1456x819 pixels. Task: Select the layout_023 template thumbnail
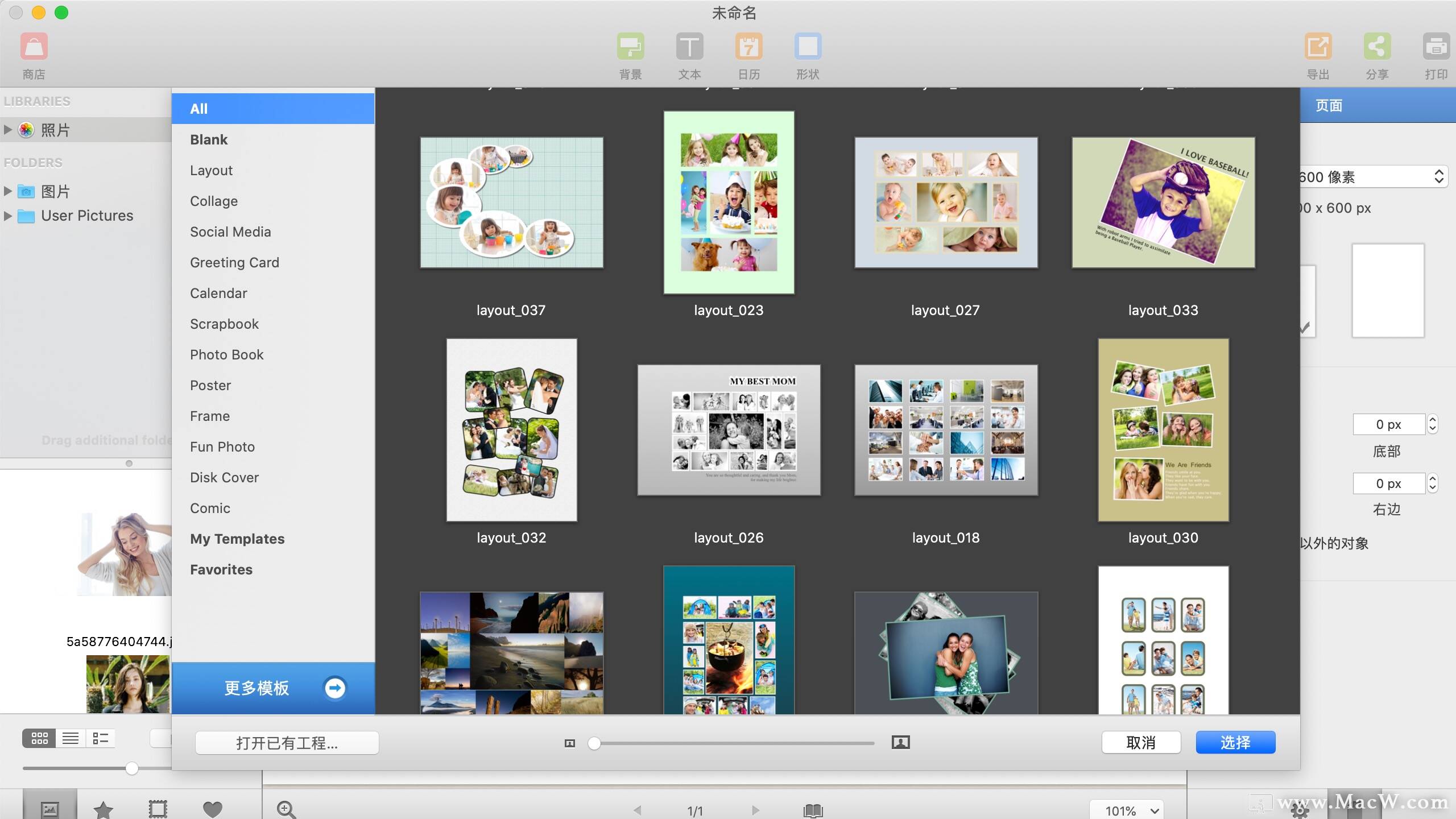(729, 202)
